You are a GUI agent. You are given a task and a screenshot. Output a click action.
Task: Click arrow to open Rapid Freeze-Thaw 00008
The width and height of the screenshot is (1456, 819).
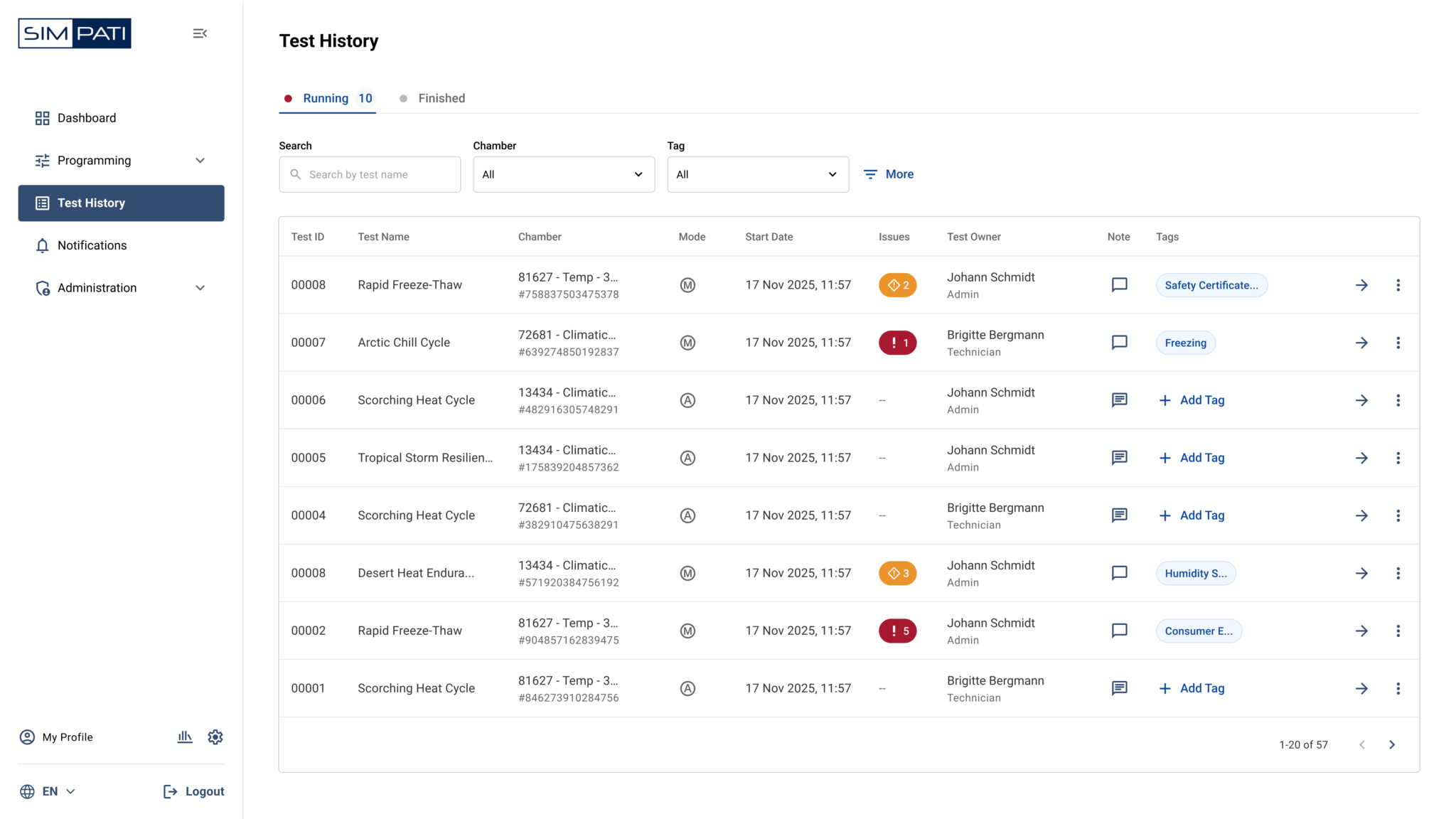pos(1361,285)
